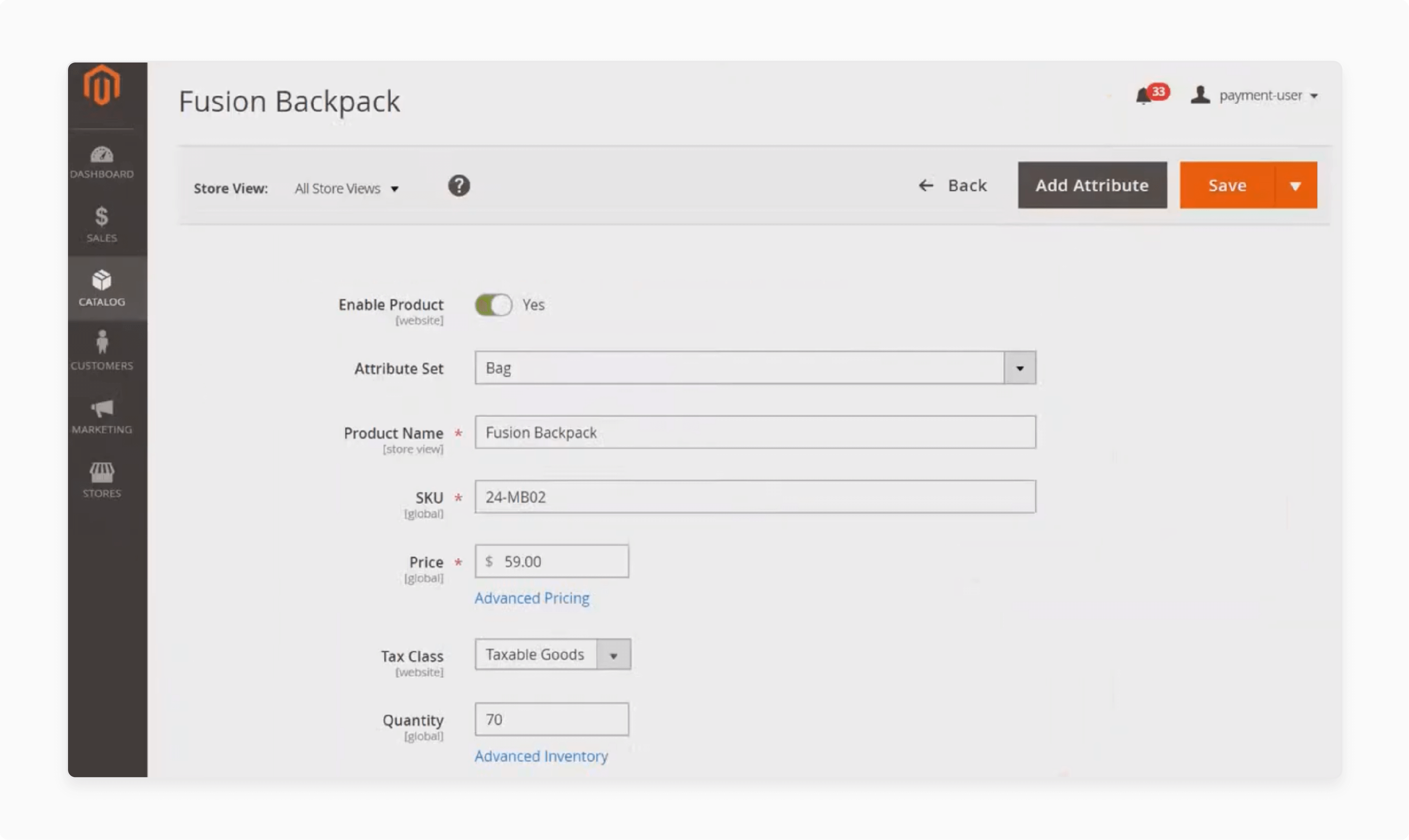
Task: Open the Advanced Inventory link
Action: click(x=541, y=756)
